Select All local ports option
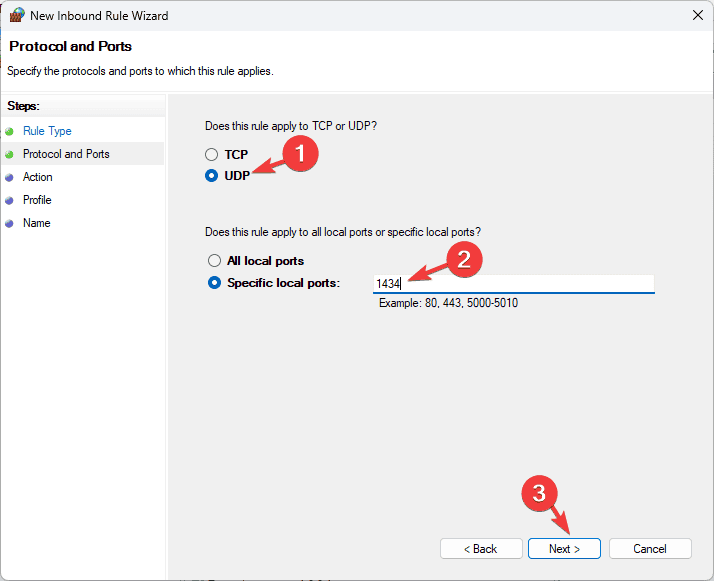The image size is (714, 581). (x=214, y=261)
